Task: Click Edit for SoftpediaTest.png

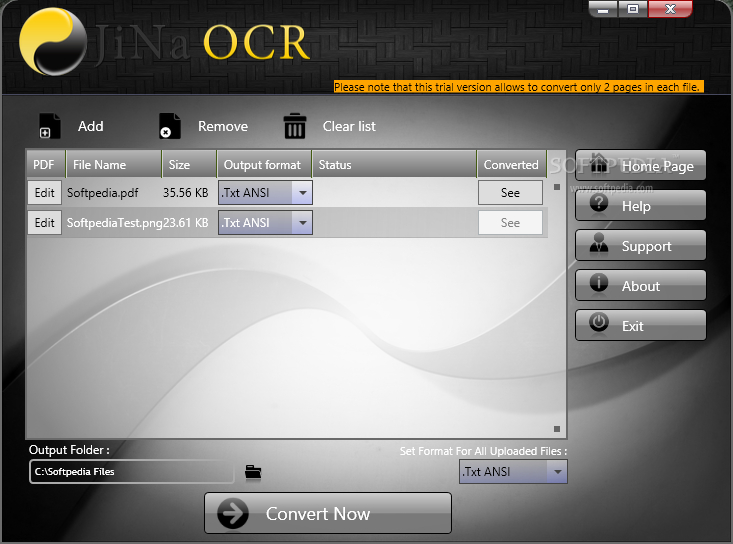Action: pos(44,222)
